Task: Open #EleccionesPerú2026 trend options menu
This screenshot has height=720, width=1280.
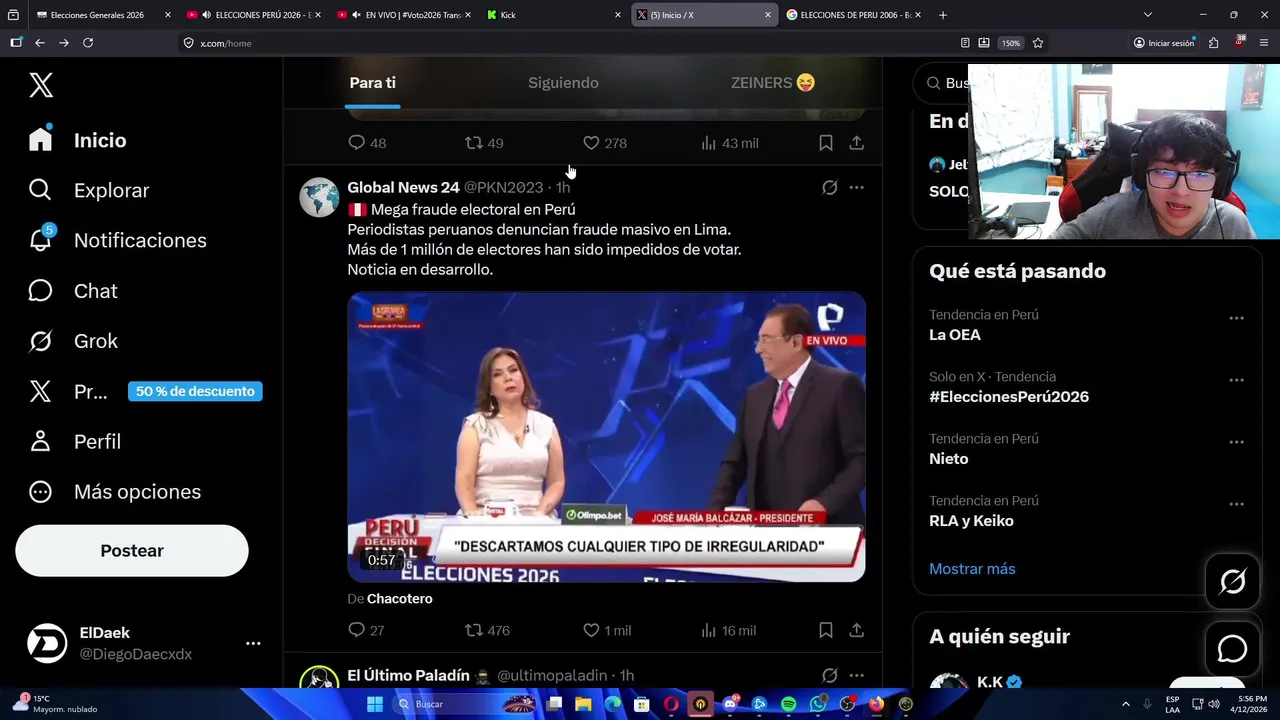Action: (x=1236, y=380)
